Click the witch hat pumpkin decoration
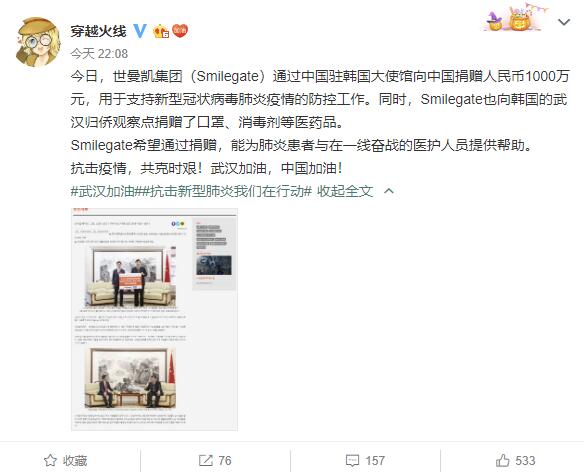 click(495, 21)
